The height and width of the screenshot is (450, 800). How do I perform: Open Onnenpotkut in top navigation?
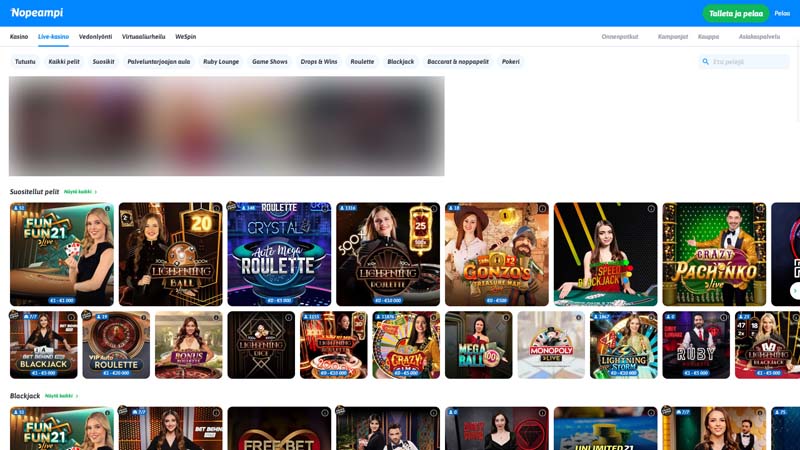(x=619, y=37)
